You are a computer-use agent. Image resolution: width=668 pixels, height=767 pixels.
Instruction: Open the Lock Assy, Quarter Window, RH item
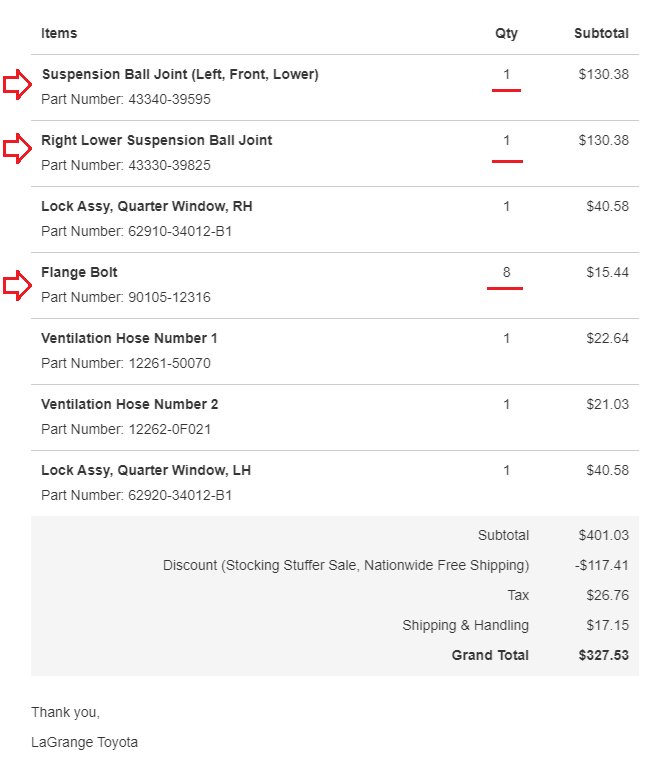coord(147,206)
